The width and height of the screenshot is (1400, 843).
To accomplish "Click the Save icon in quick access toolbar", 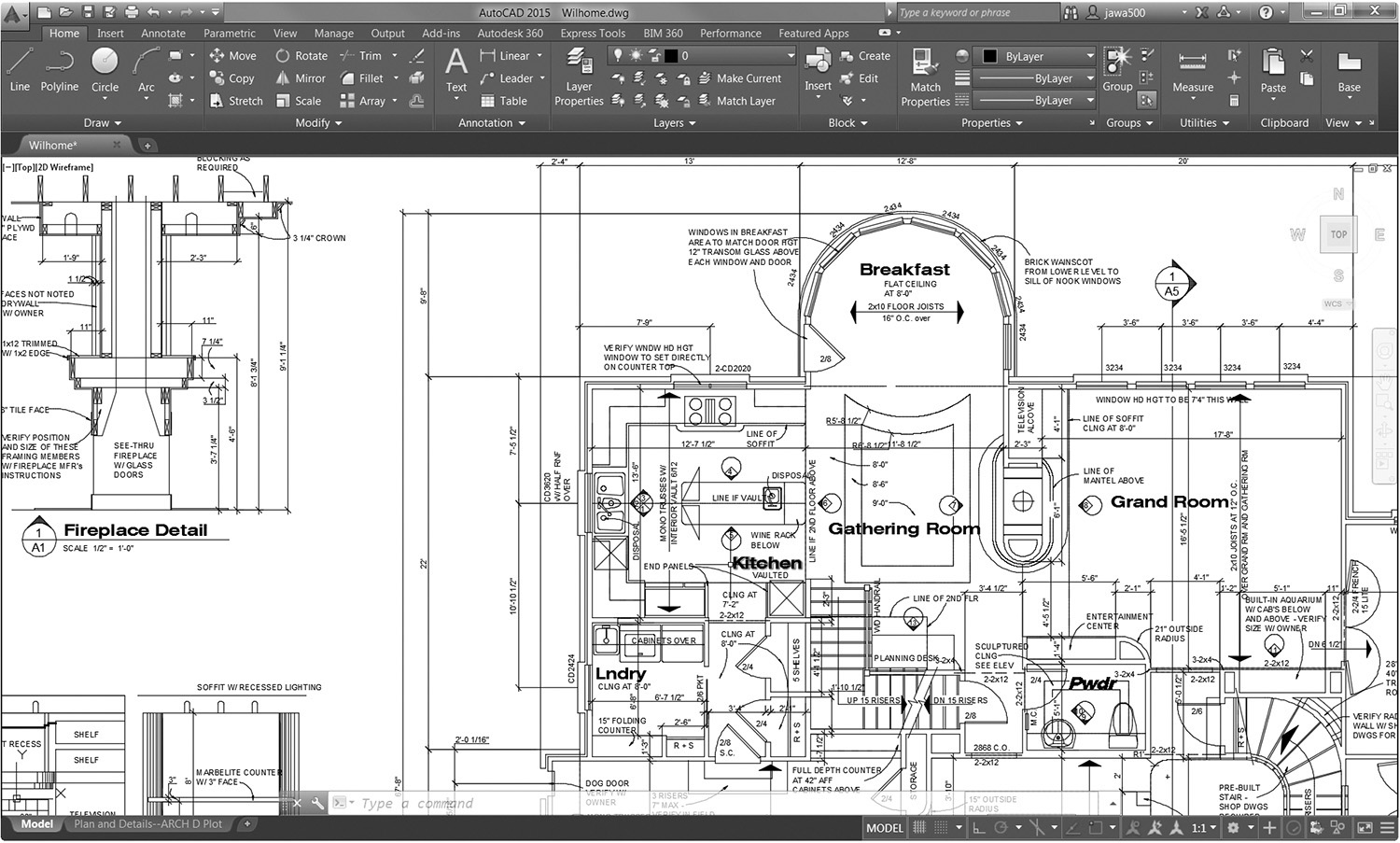I will point(88,12).
